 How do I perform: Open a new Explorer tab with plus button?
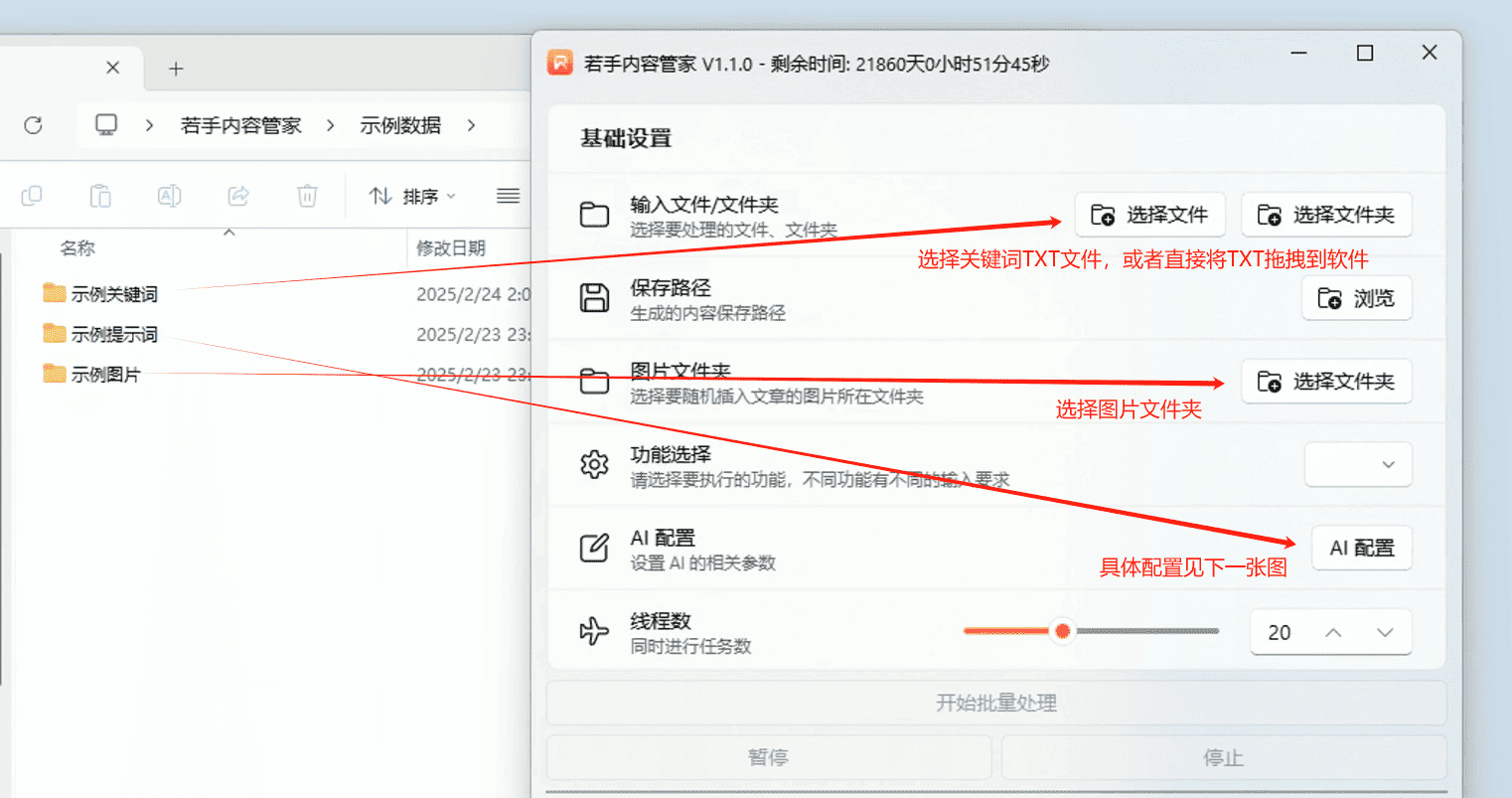coord(176,69)
